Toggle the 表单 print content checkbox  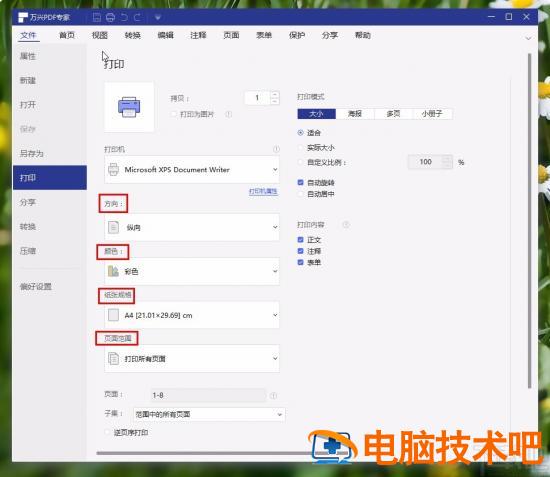(x=300, y=262)
